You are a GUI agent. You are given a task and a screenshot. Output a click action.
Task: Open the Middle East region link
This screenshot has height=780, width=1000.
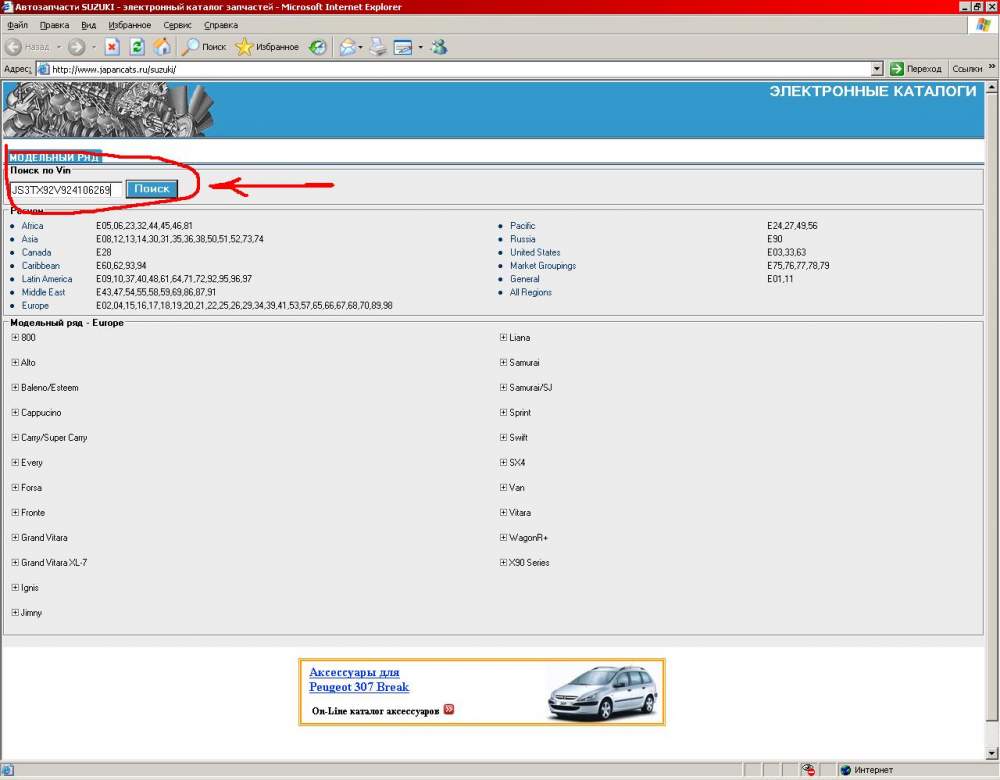coord(43,292)
